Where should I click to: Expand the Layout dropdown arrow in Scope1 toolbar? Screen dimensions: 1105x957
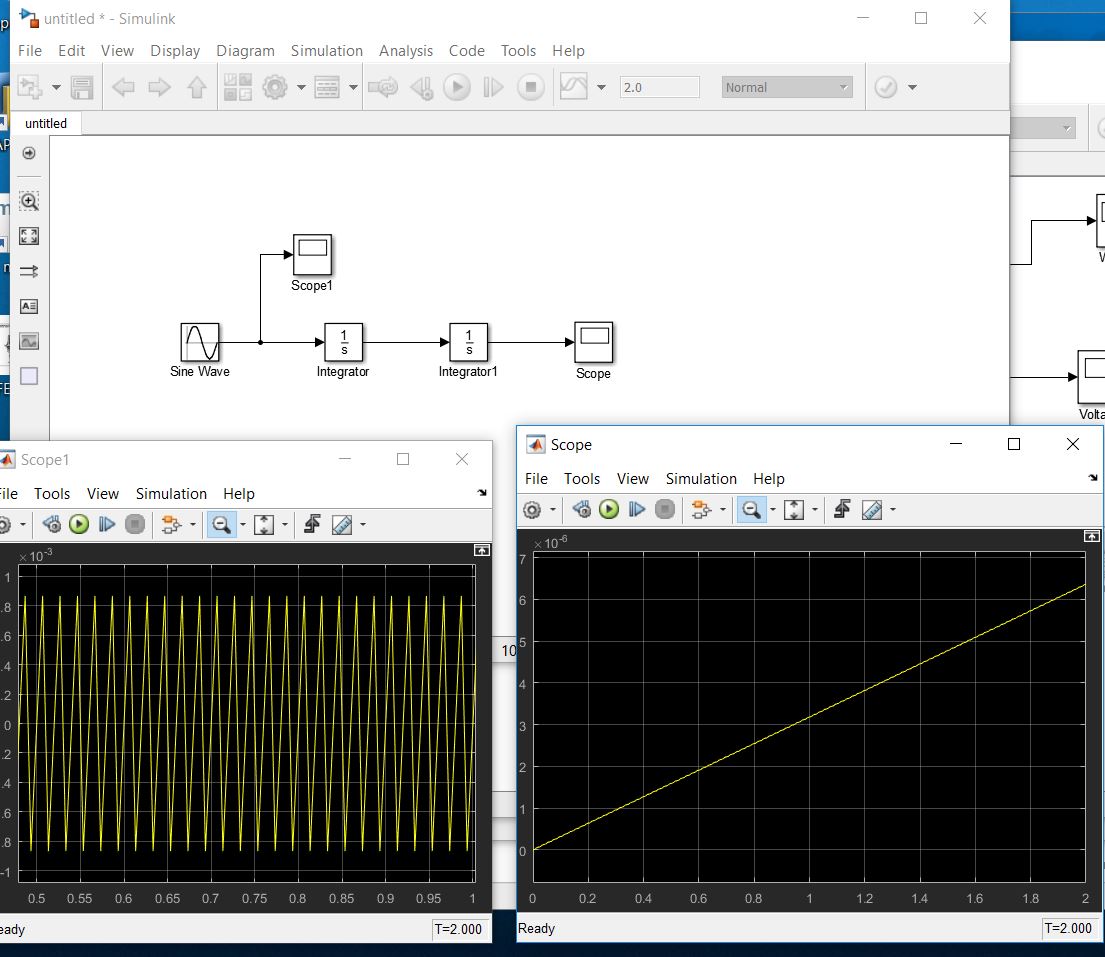tap(191, 524)
